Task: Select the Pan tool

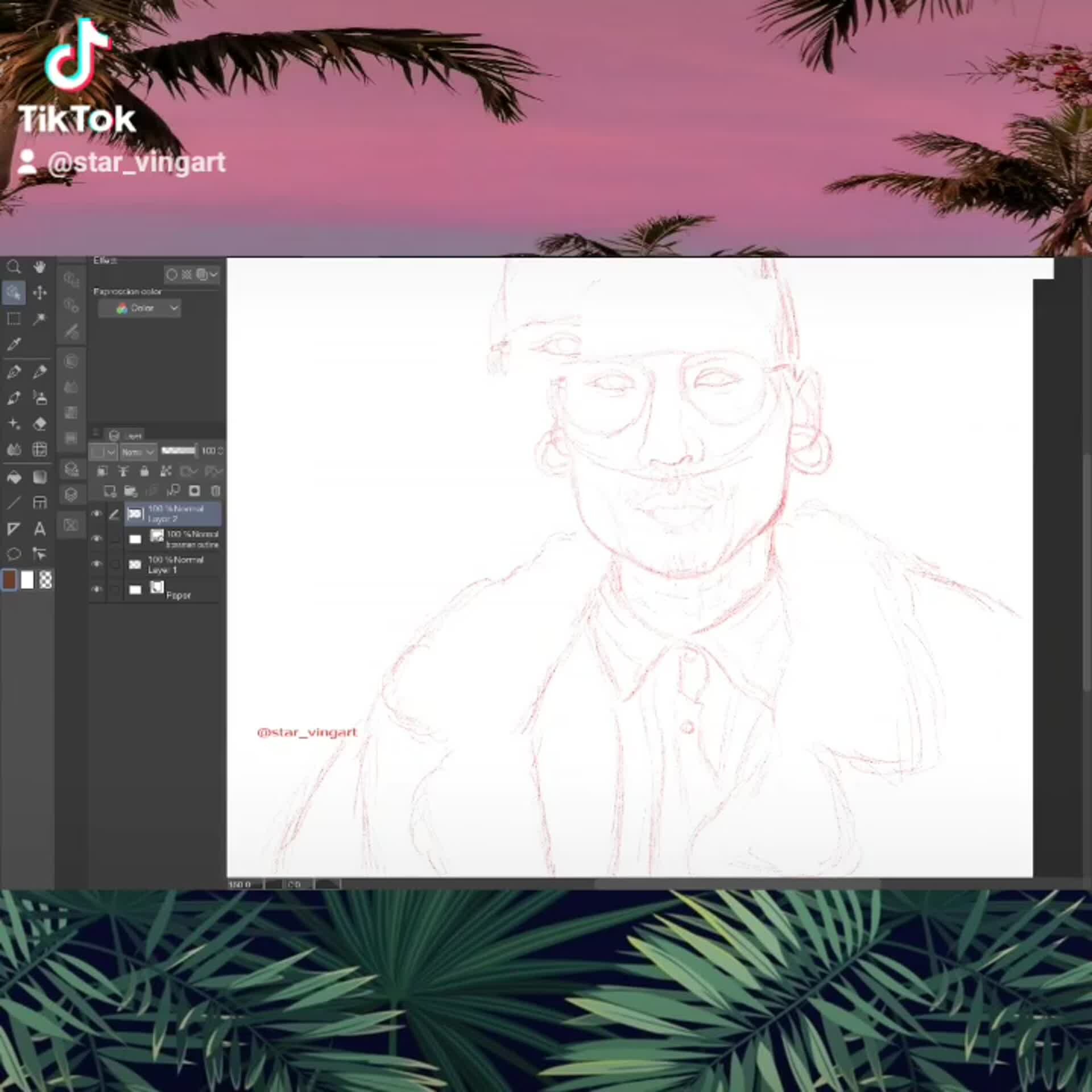Action: [40, 267]
